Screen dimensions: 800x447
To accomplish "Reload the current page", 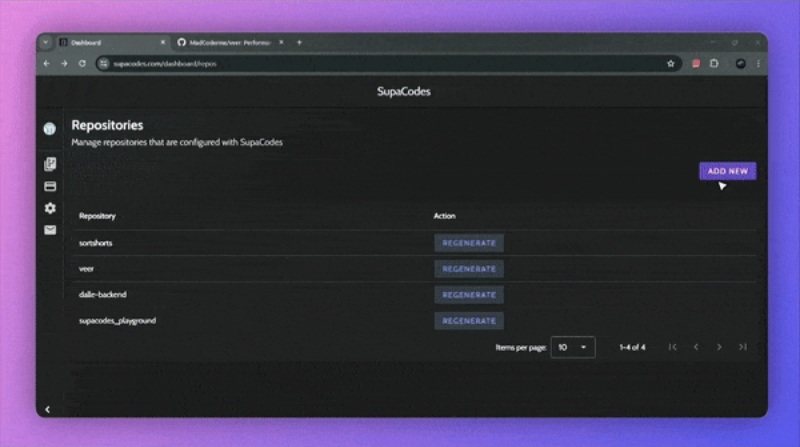I will click(82, 64).
